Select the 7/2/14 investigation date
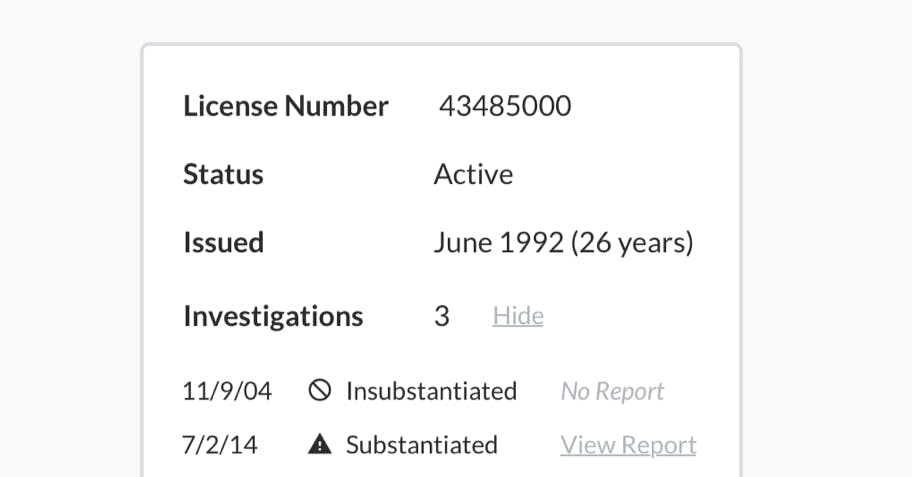The image size is (912, 477). point(220,445)
